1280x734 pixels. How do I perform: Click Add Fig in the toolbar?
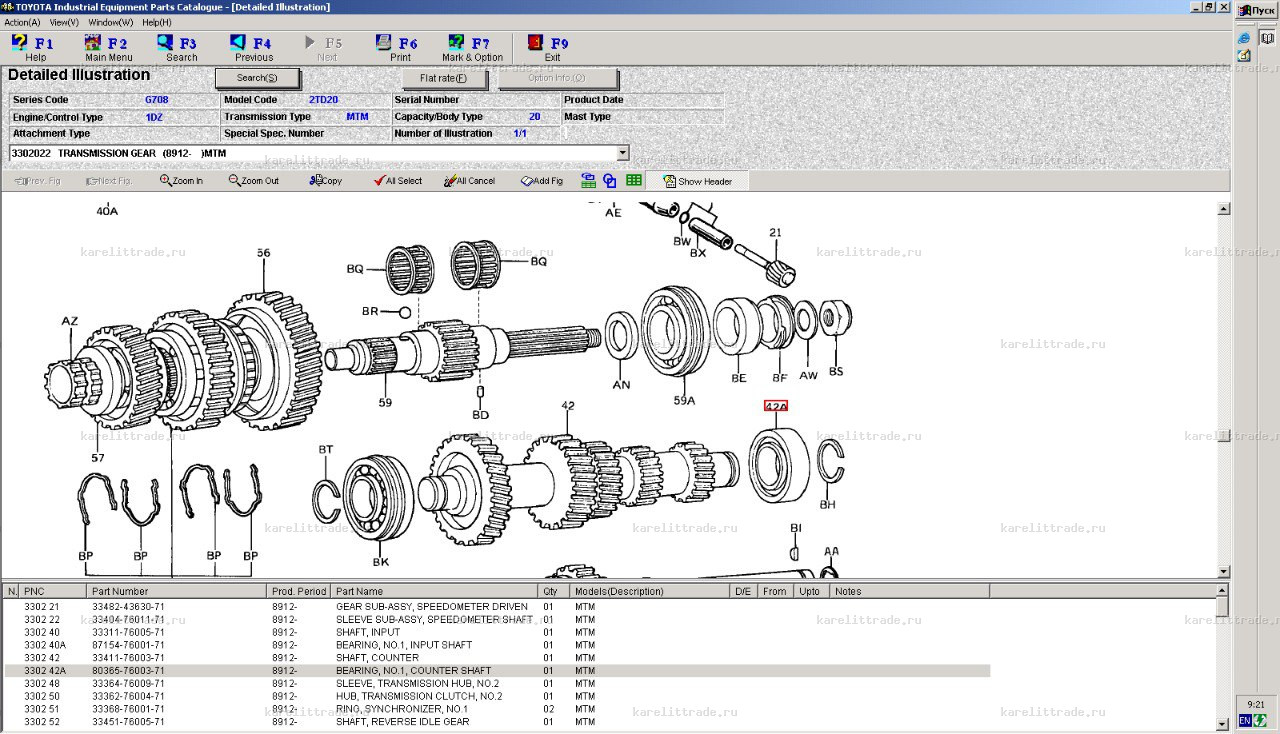542,181
